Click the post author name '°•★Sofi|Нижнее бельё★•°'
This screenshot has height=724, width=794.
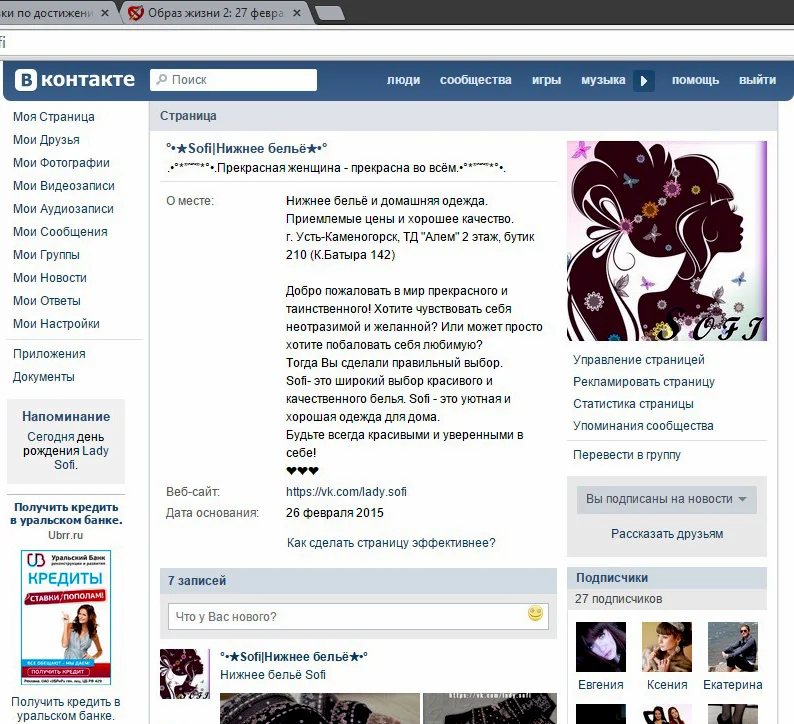coord(294,657)
